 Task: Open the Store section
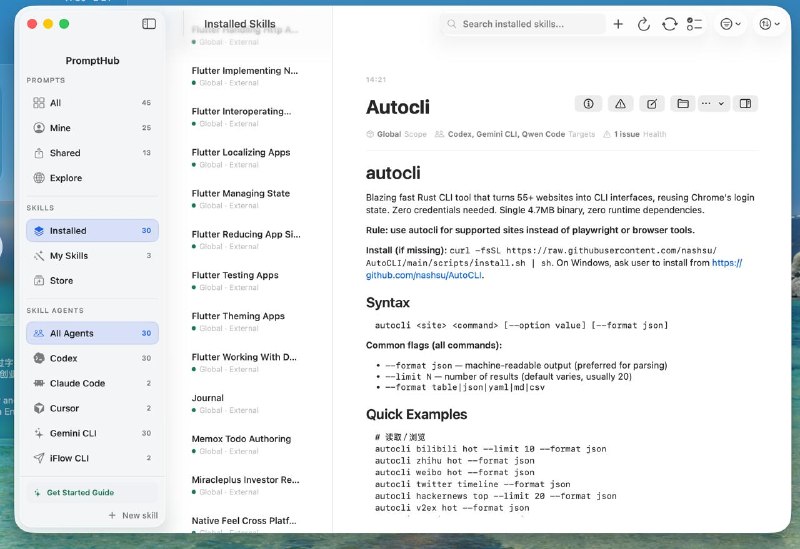[x=92, y=281]
